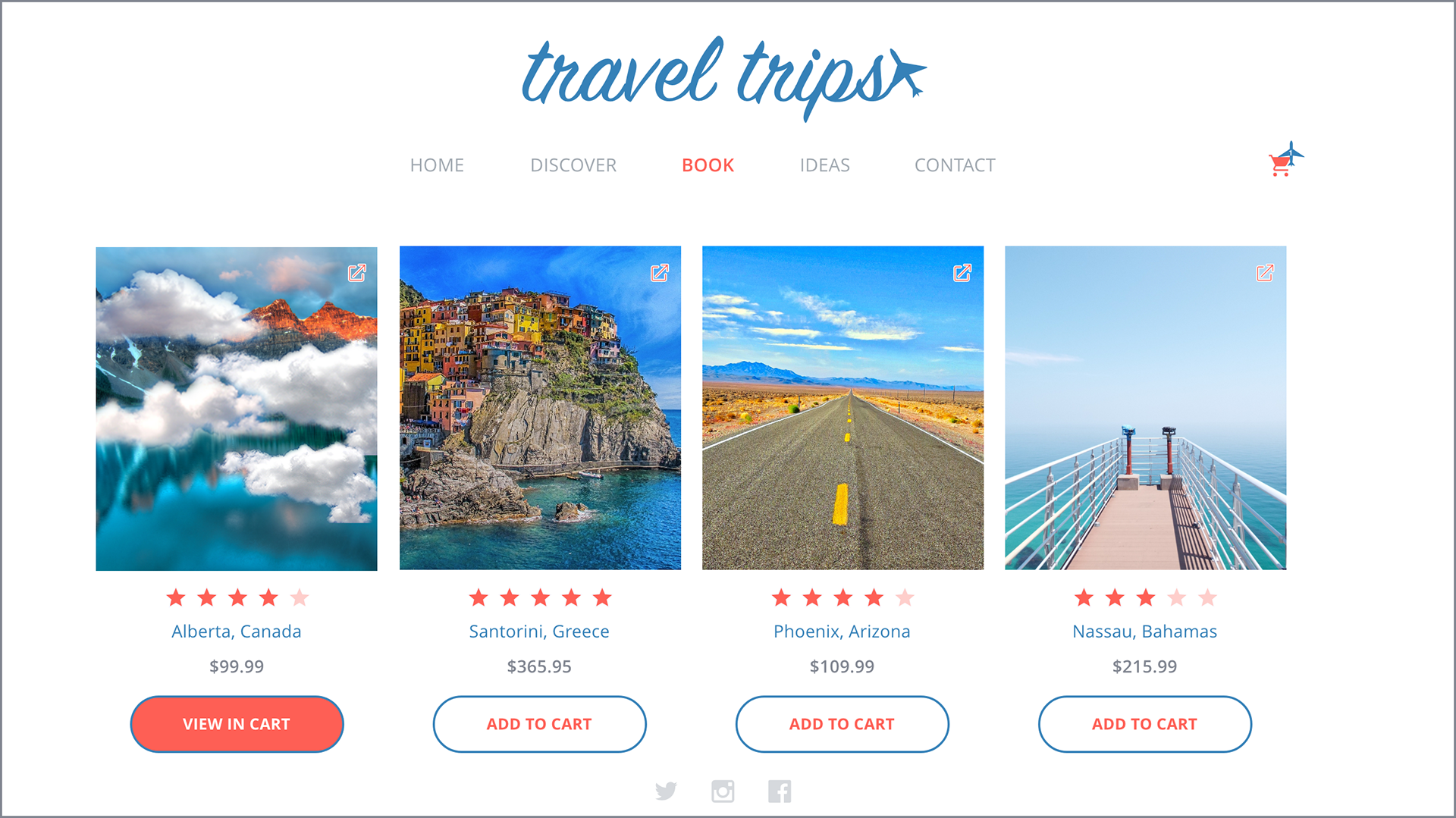This screenshot has height=818, width=1456.
Task: Open the CONTACT navigation item
Action: pyautogui.click(x=955, y=165)
